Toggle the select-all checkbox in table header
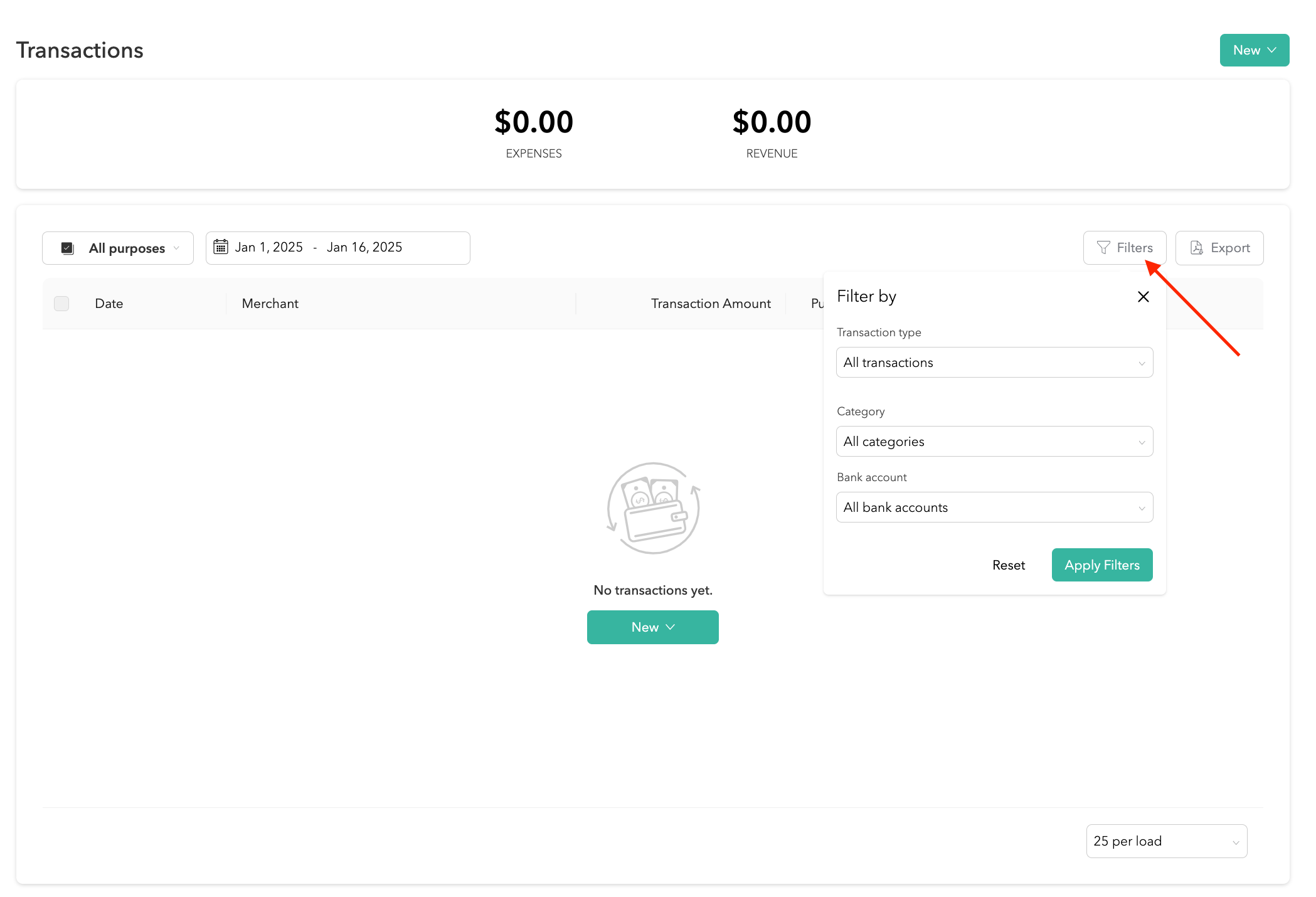1316x897 pixels. (x=61, y=304)
